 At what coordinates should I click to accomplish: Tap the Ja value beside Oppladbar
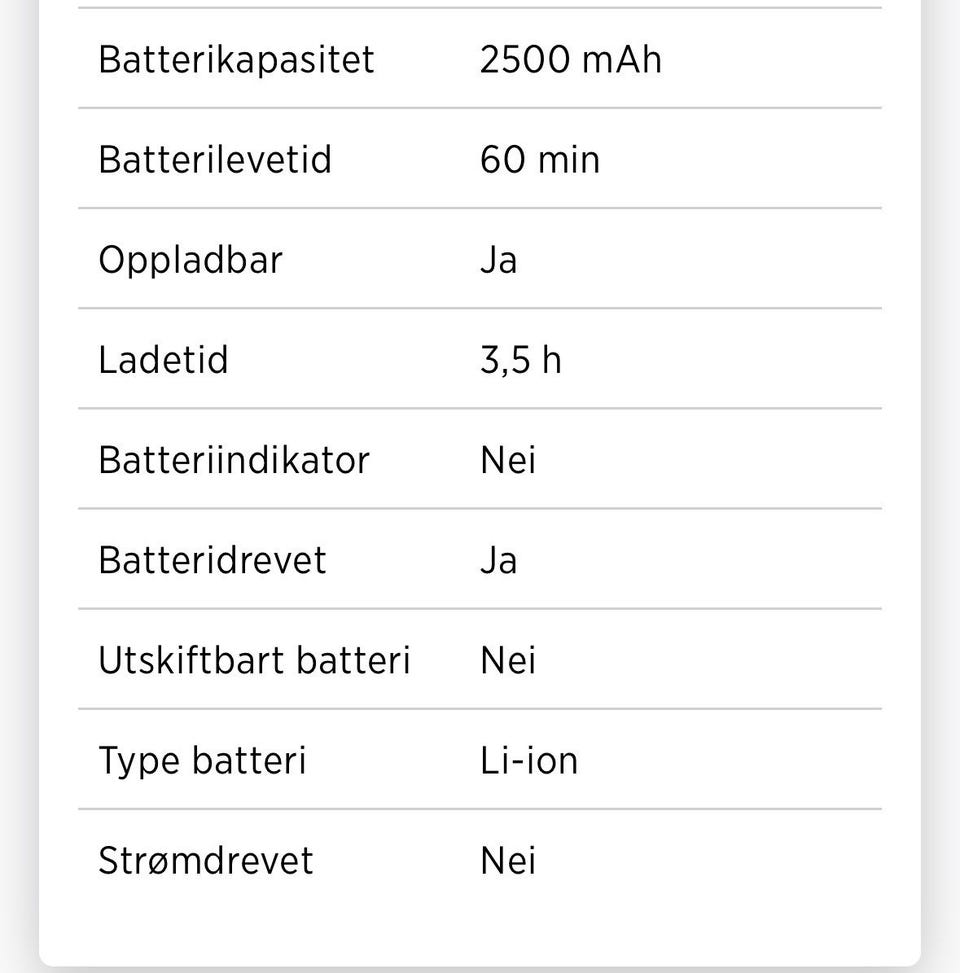(498, 260)
